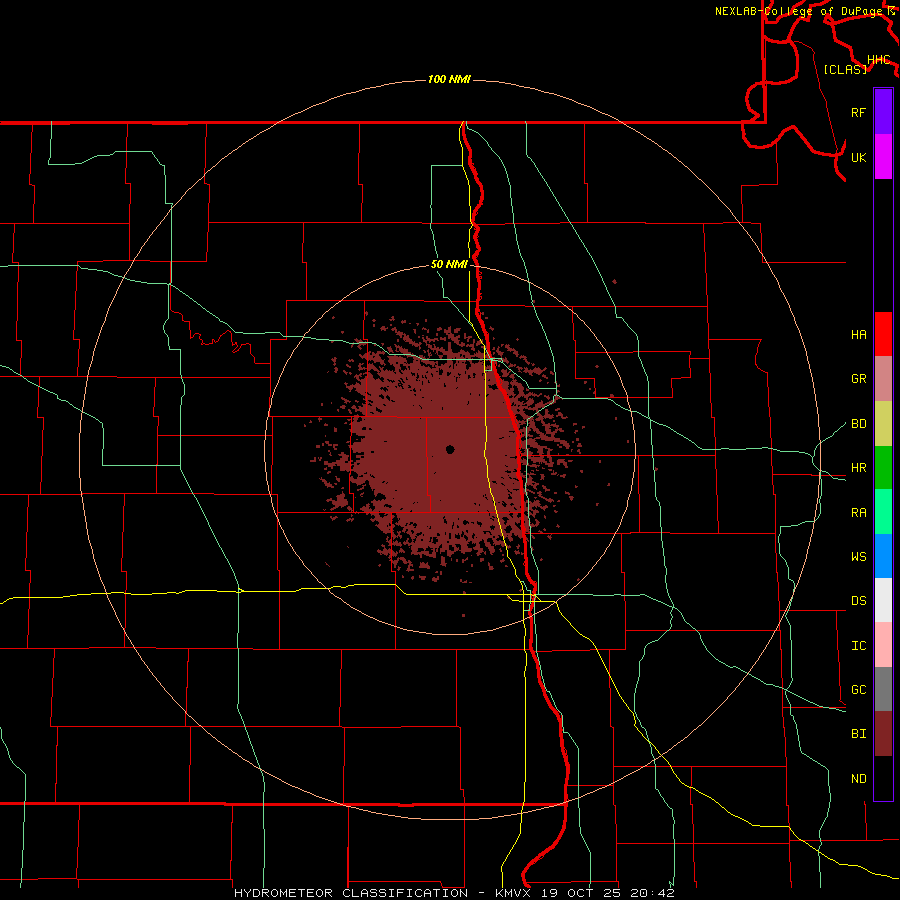This screenshot has height=900, width=900.
Task: Click the BD legend label
Action: click(x=858, y=424)
